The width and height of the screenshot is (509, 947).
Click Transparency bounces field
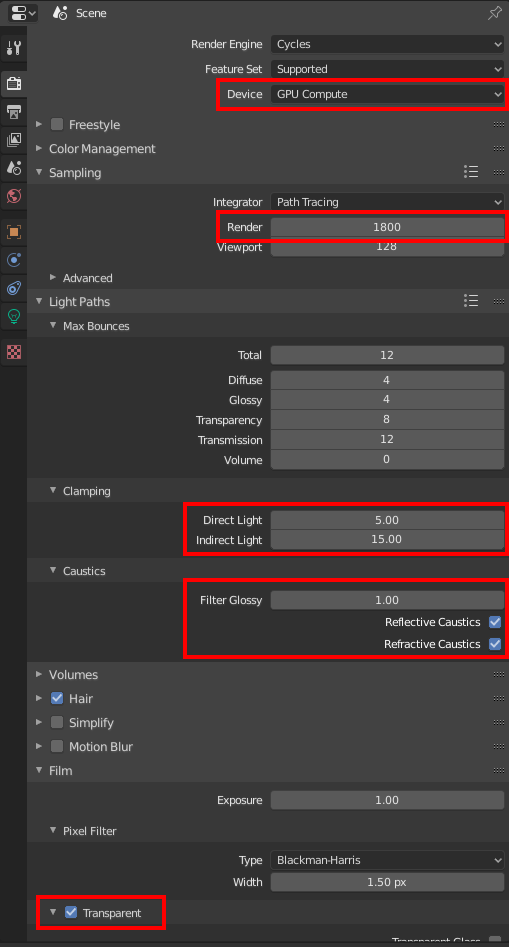[x=387, y=419]
